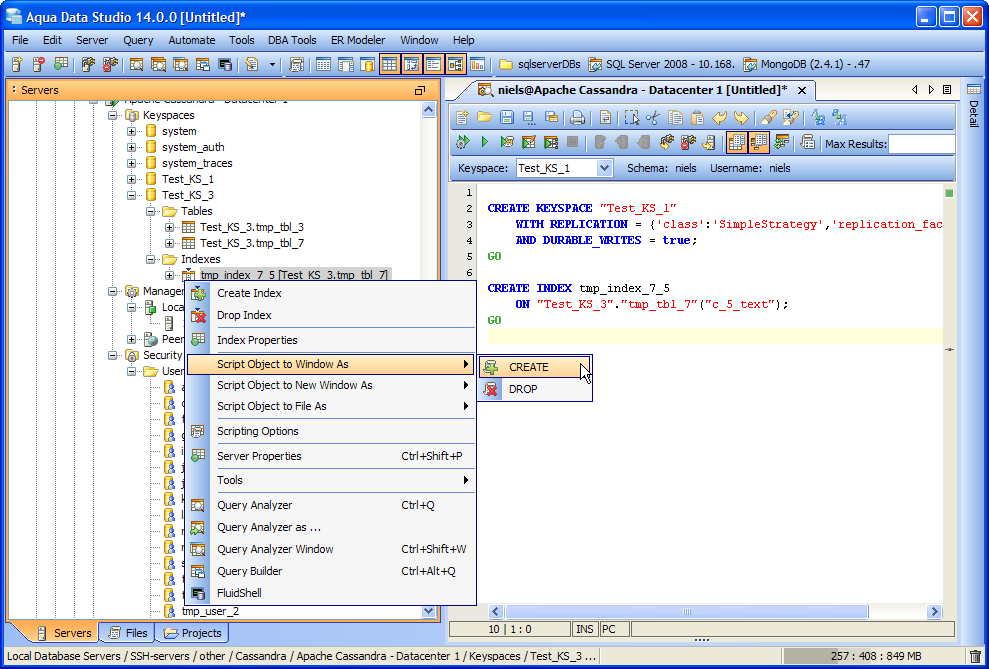This screenshot has height=669, width=989.
Task: Open the FluidShell terminal icon in main toolbar
Action: click(225, 64)
